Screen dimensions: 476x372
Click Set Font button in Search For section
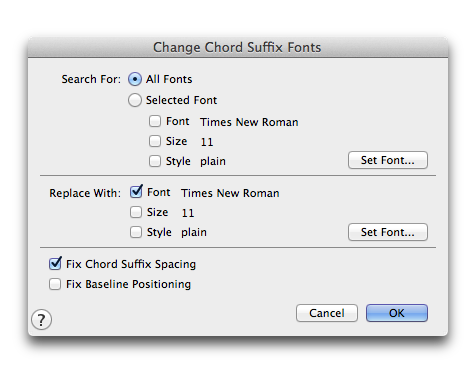click(x=388, y=160)
